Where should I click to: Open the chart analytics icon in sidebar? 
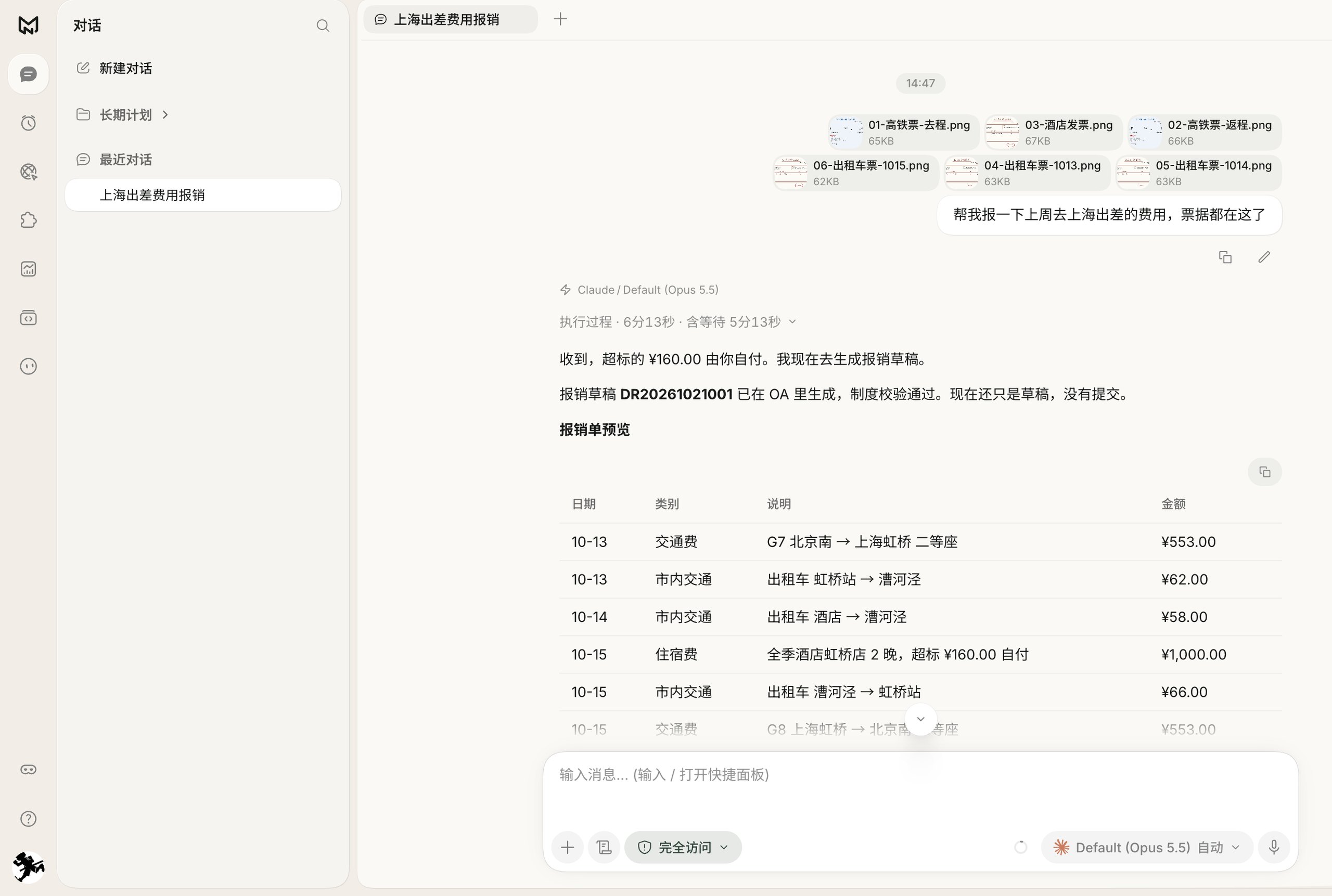point(28,268)
